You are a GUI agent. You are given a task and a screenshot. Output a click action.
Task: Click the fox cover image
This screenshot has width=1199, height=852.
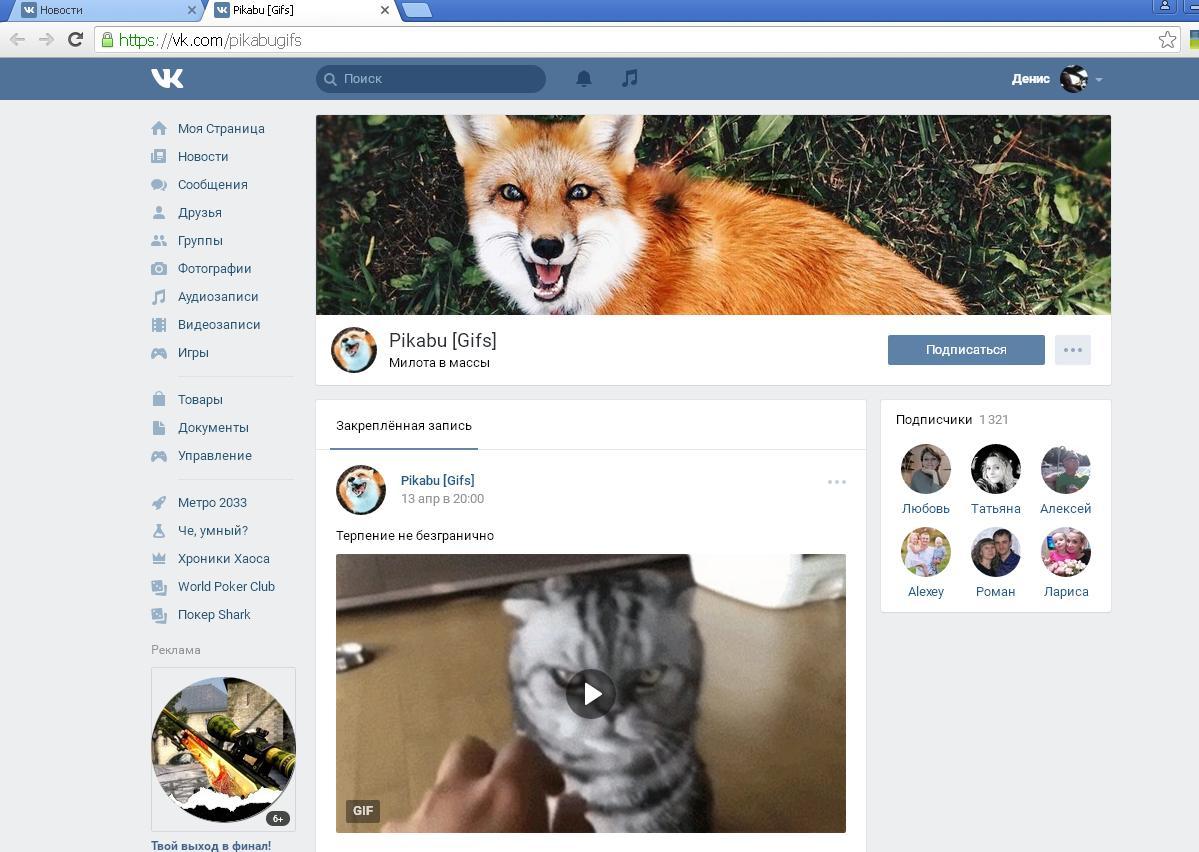tap(713, 215)
